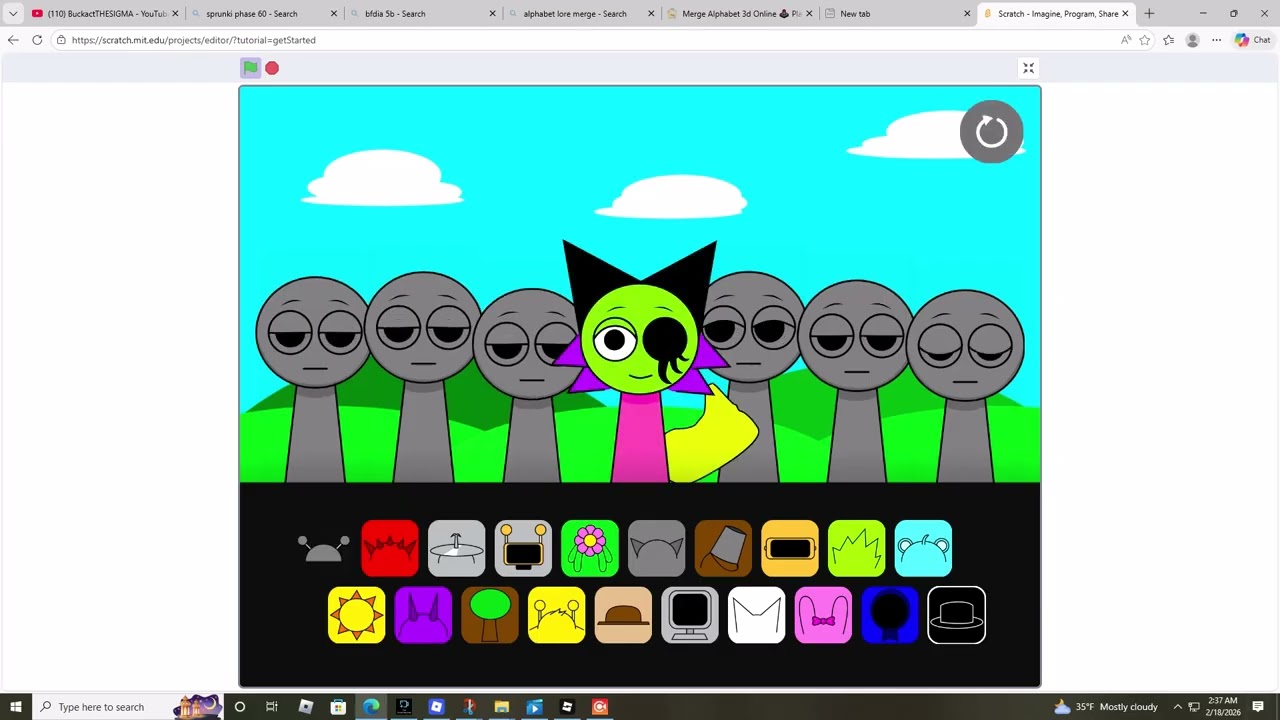Open Microsoft Store from the taskbar
Screen dimensions: 1280x720
pyautogui.click(x=338, y=707)
